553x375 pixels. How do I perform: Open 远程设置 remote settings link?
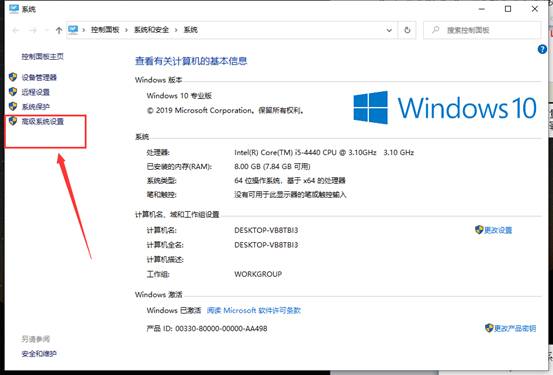pyautogui.click(x=36, y=92)
